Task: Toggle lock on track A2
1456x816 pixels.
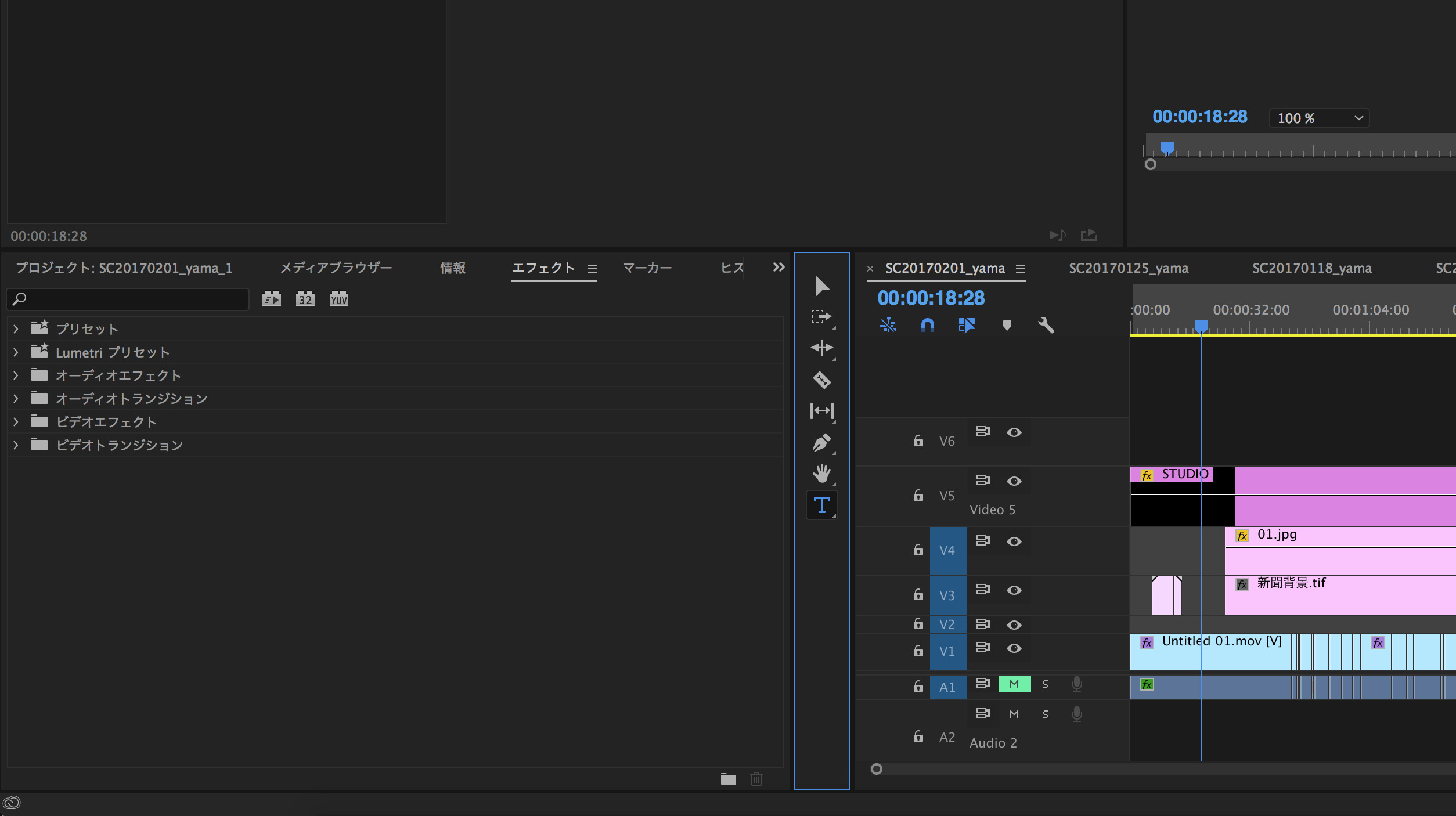Action: pos(918,736)
